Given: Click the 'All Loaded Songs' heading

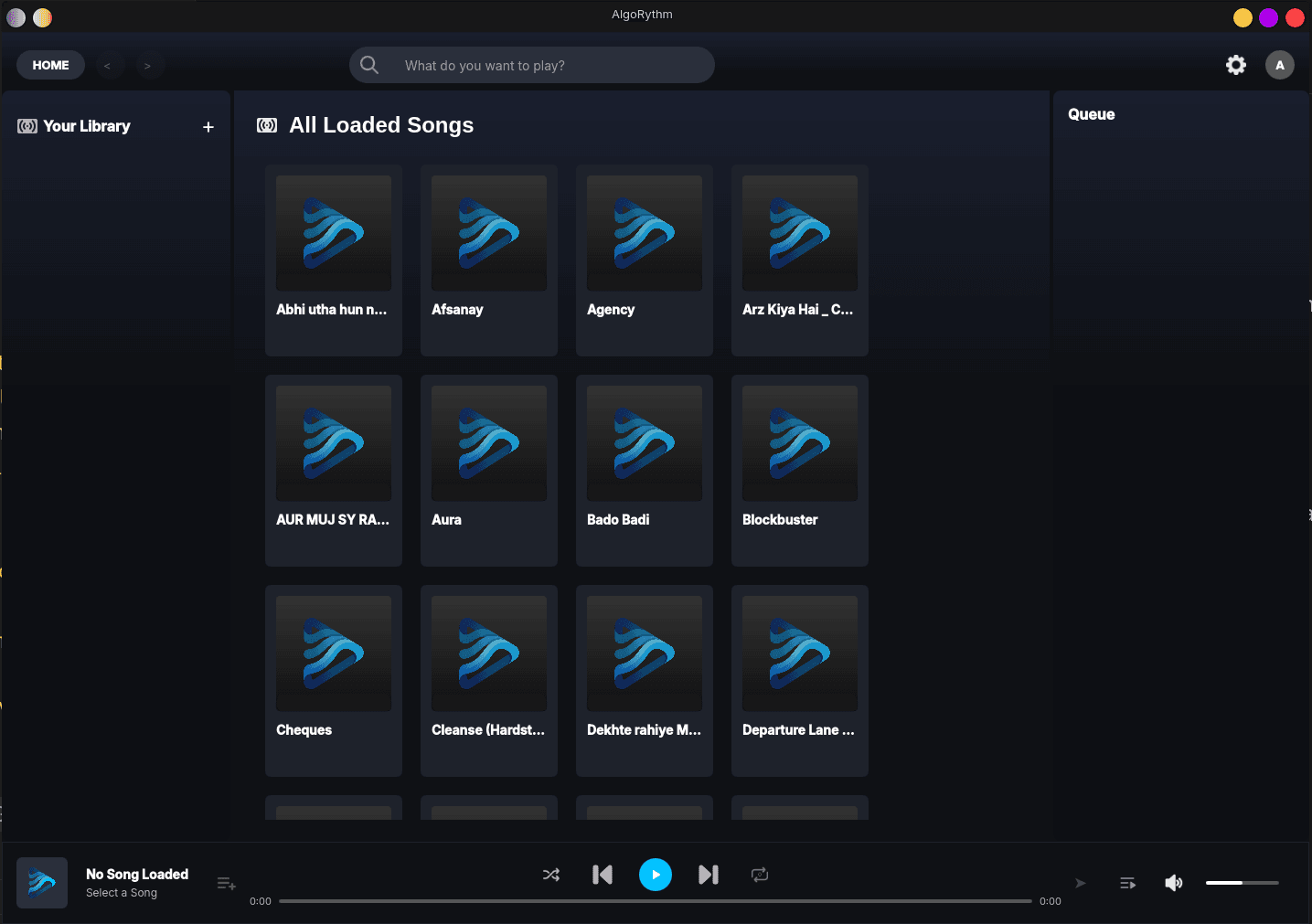Looking at the screenshot, I should [x=381, y=125].
